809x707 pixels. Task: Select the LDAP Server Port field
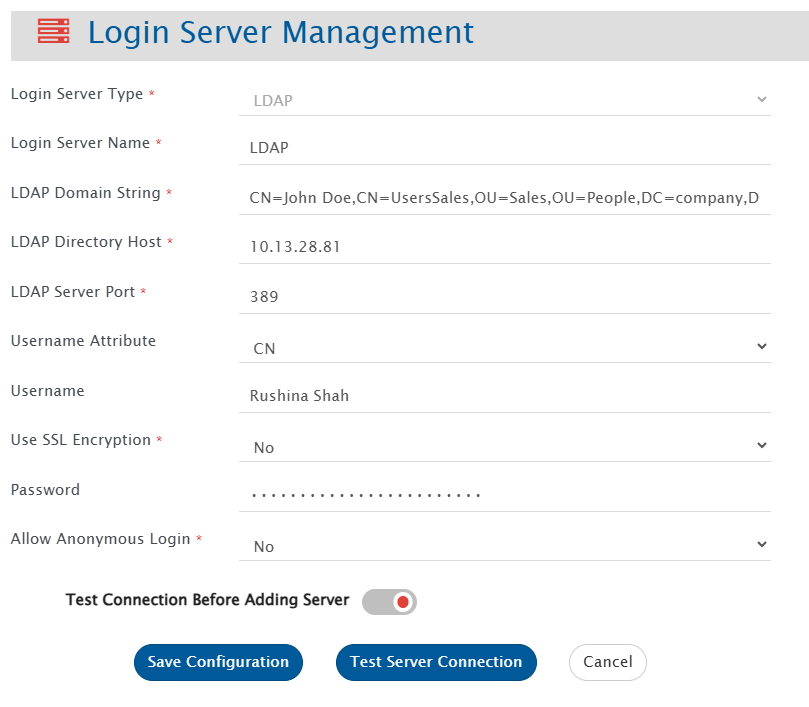505,297
